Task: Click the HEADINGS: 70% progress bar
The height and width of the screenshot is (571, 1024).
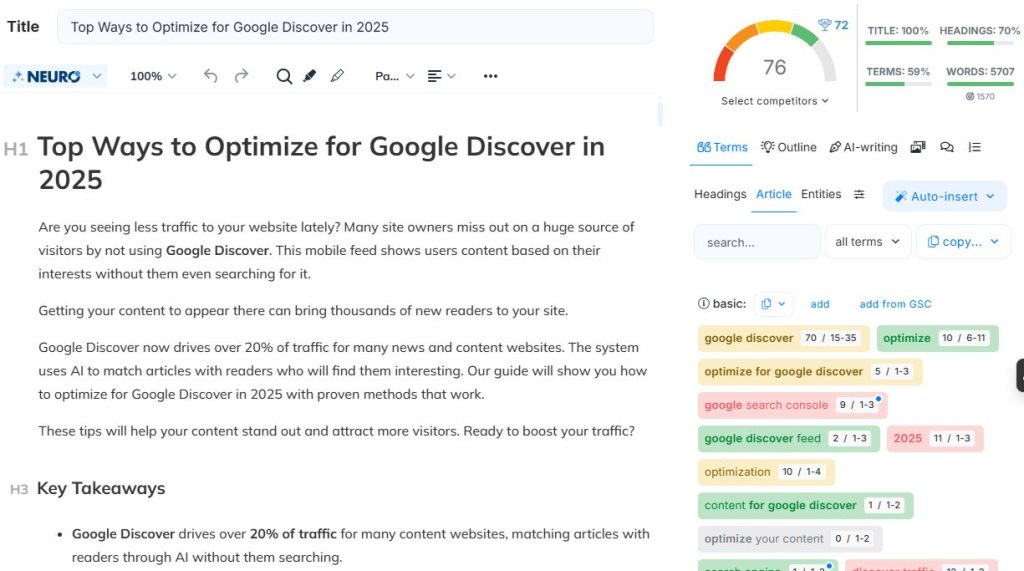Action: 980,43
